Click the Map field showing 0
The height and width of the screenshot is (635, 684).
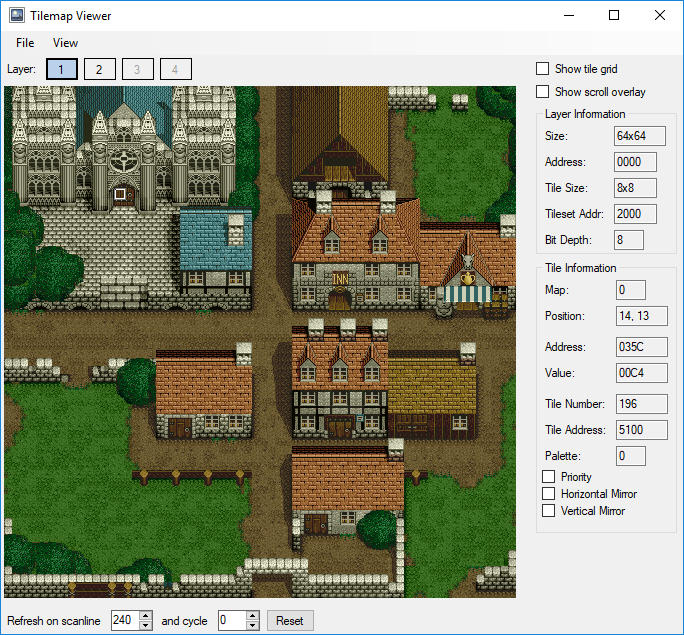tap(631, 290)
